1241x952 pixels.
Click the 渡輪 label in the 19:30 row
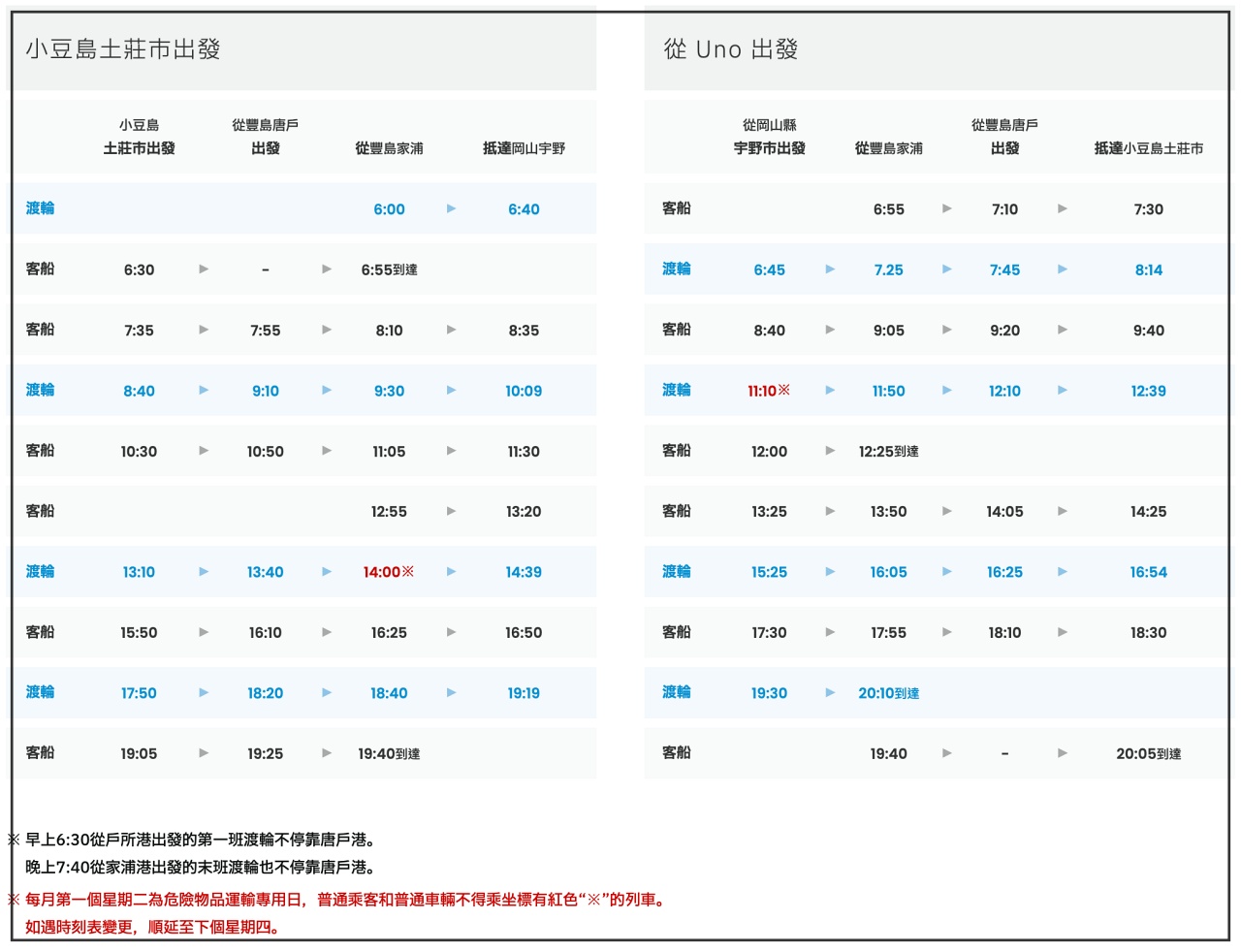click(676, 692)
